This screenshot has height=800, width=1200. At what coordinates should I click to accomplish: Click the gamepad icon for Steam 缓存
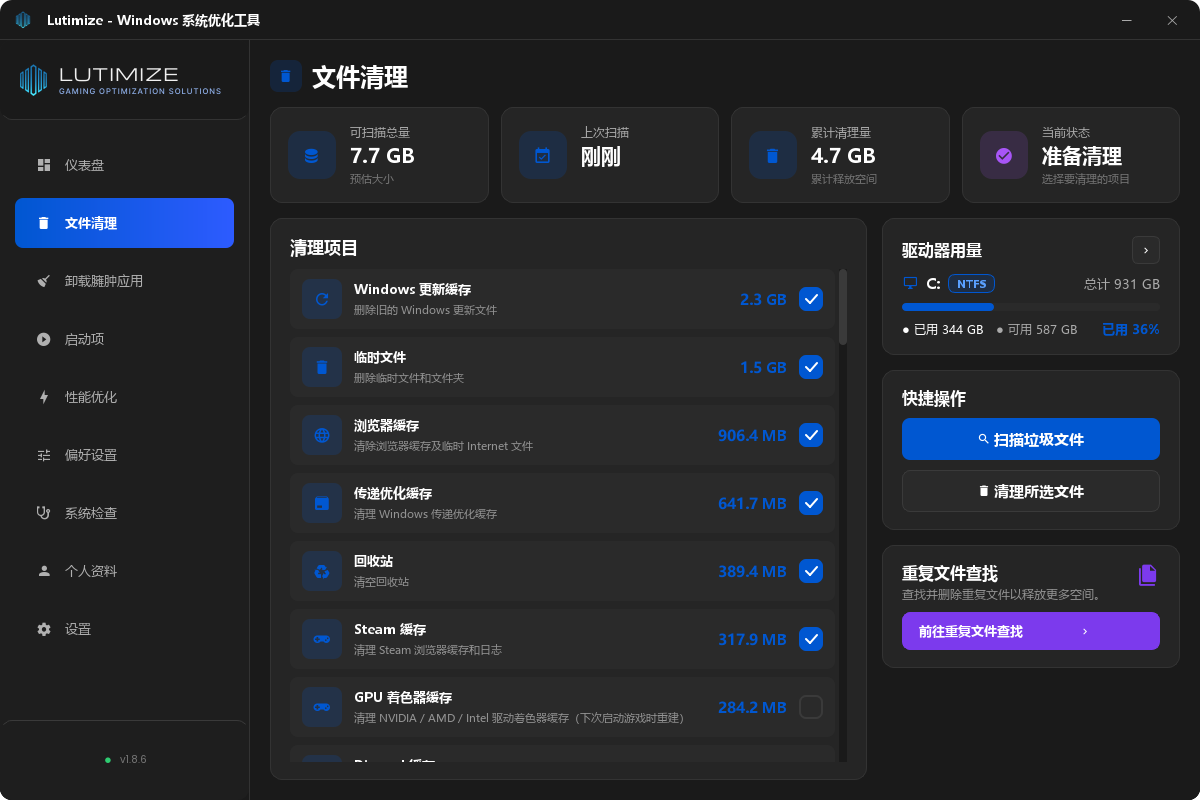click(x=322, y=639)
